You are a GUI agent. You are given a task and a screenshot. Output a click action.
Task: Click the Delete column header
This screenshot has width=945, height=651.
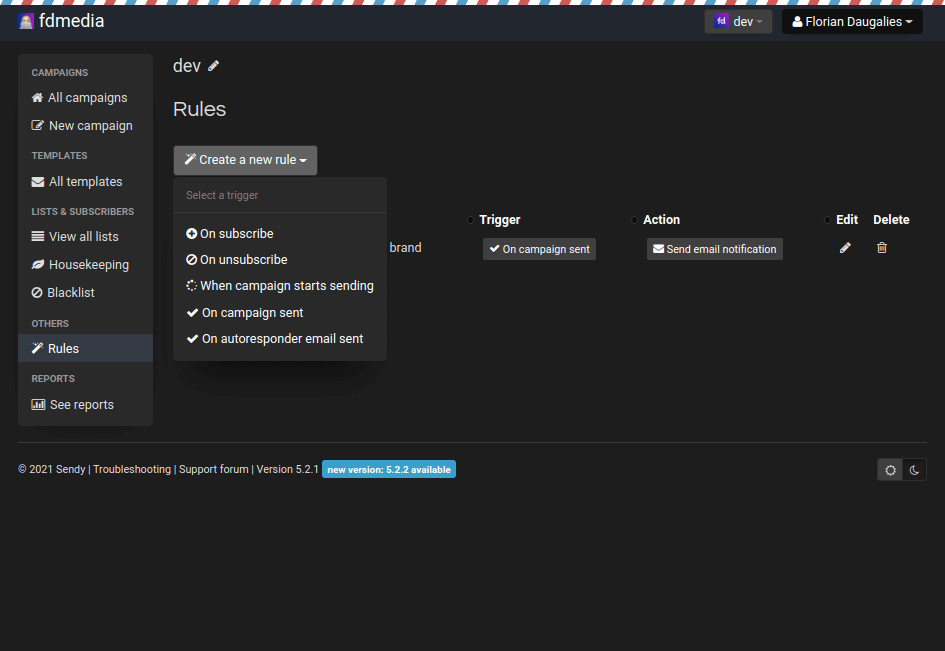pyautogui.click(x=891, y=220)
